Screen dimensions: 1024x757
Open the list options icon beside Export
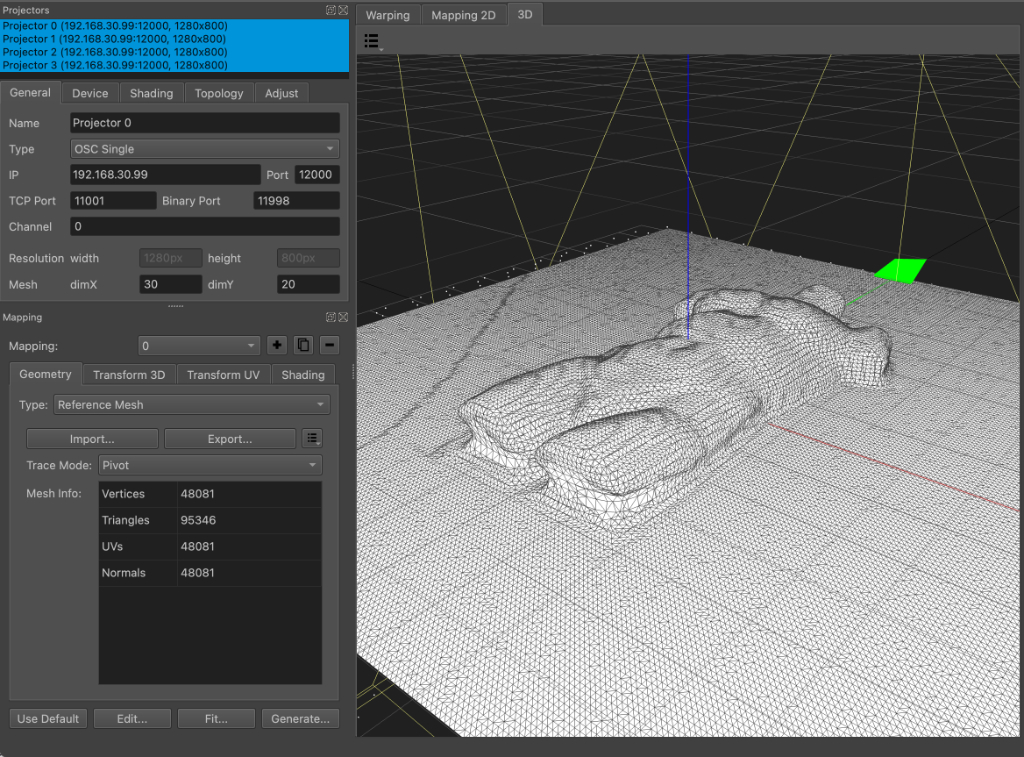pyautogui.click(x=312, y=439)
